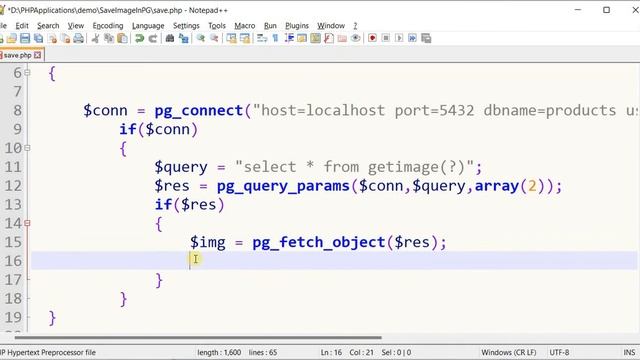Click the Zoom In magnifier icon
This screenshot has width=640, height=360.
click(x=200, y=38)
